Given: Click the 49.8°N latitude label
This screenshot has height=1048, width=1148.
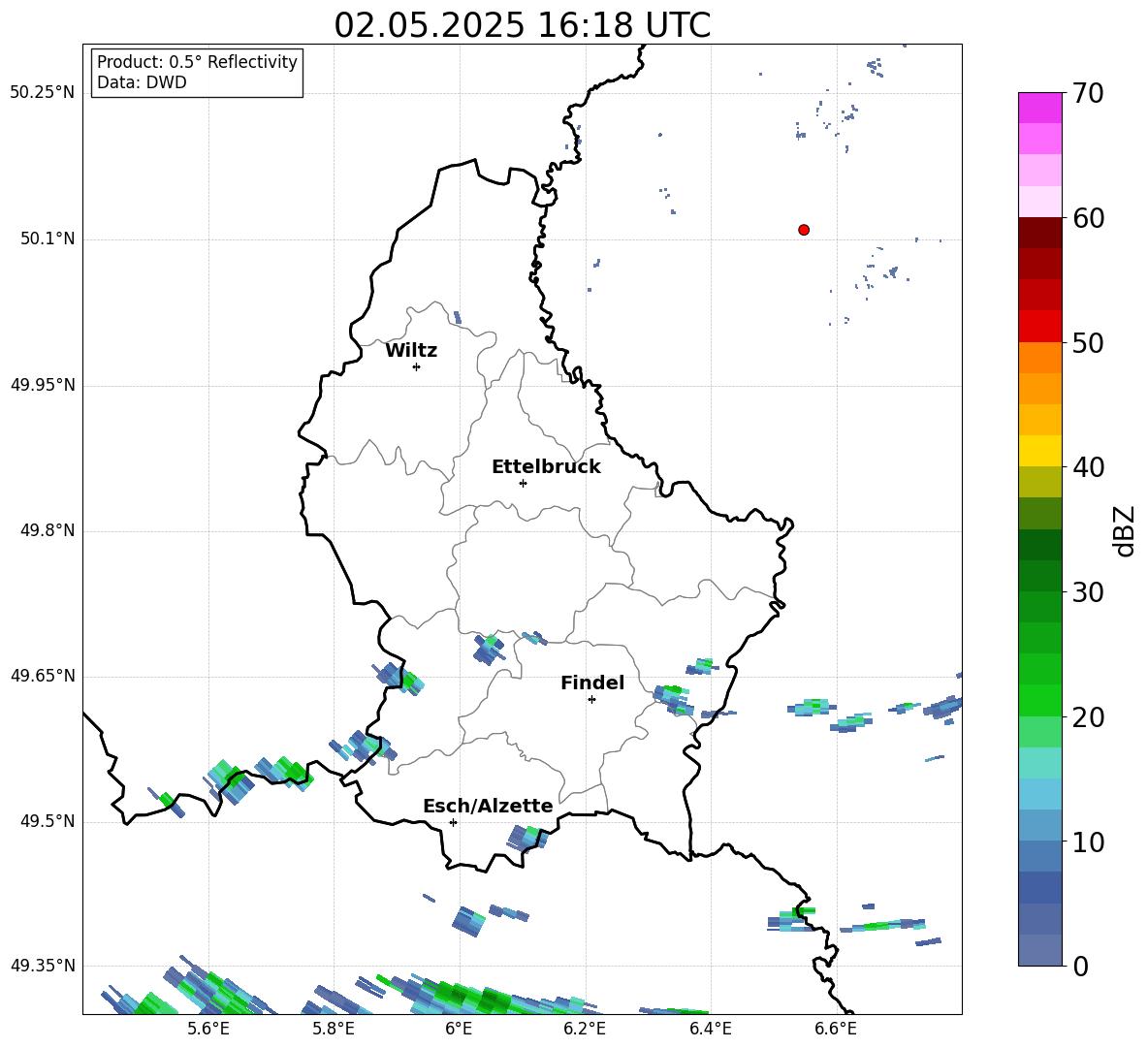Looking at the screenshot, I should [x=48, y=530].
